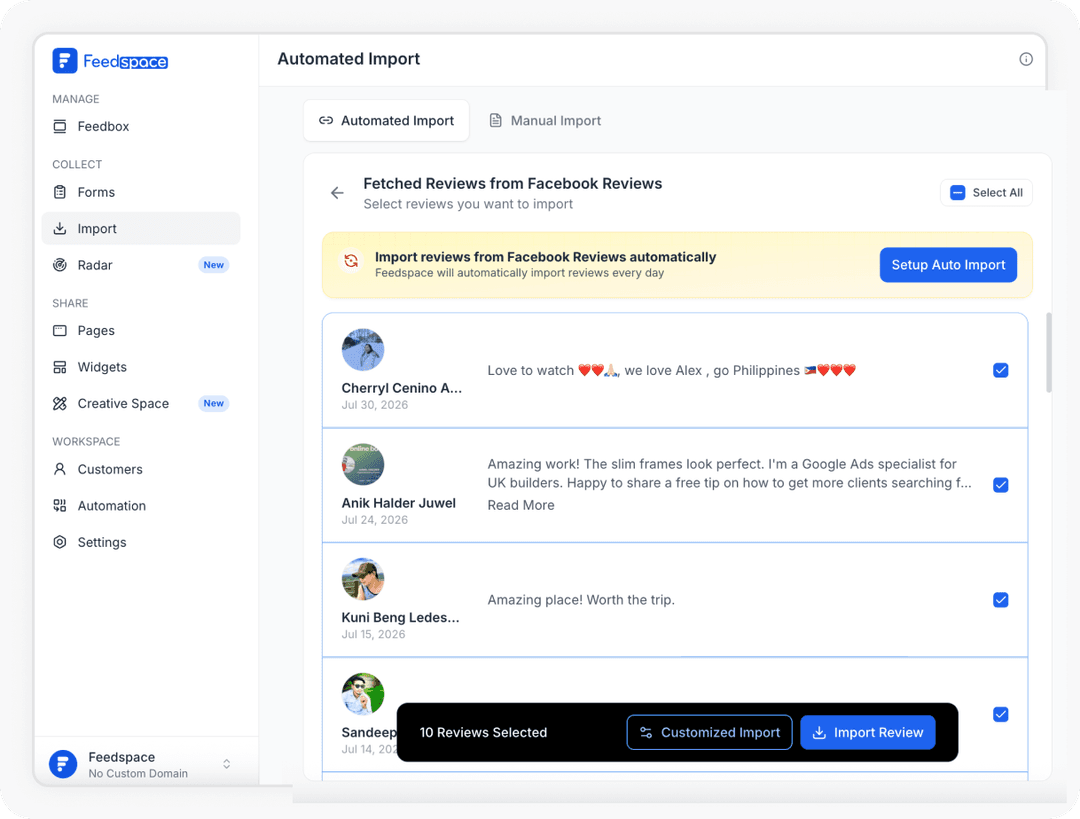This screenshot has height=819, width=1080.
Task: Click the Feedspace logo icon
Action: click(x=65, y=61)
